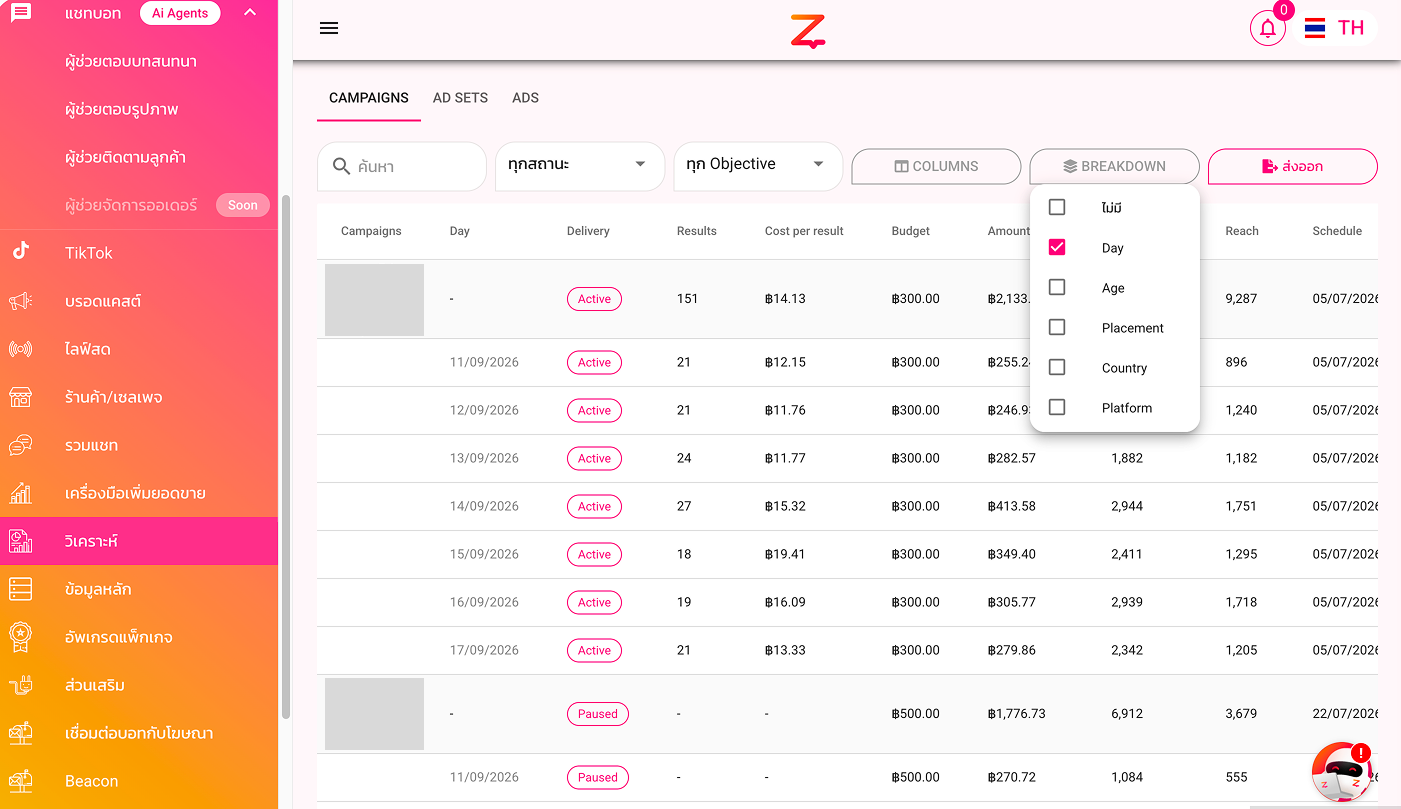
Task: Click the ส่งออก export button
Action: [1293, 166]
